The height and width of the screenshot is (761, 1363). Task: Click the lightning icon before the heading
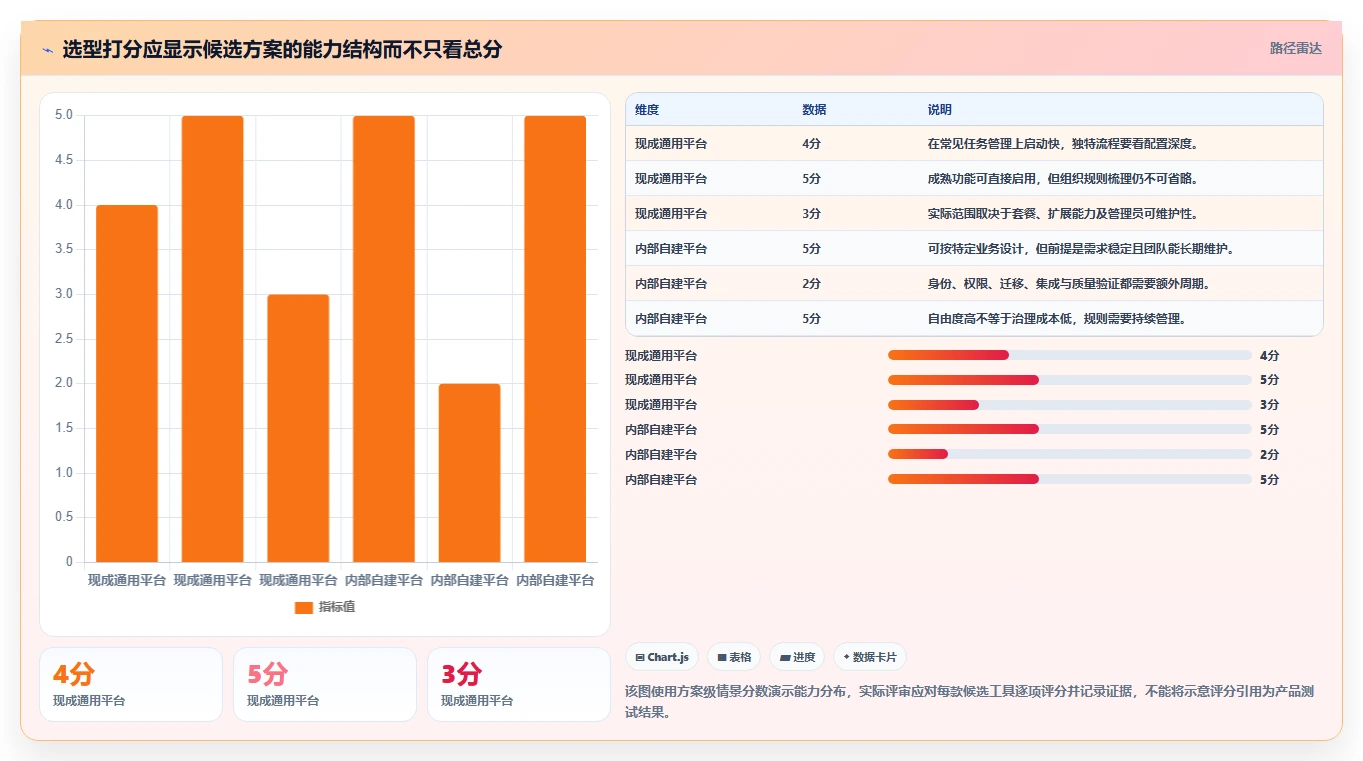pyautogui.click(x=48, y=49)
